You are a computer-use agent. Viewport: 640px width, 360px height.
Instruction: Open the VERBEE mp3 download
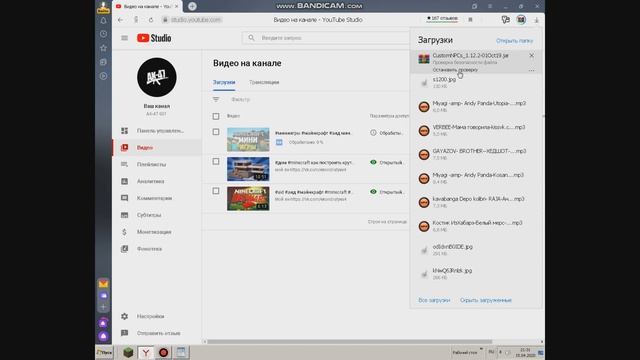pos(476,130)
